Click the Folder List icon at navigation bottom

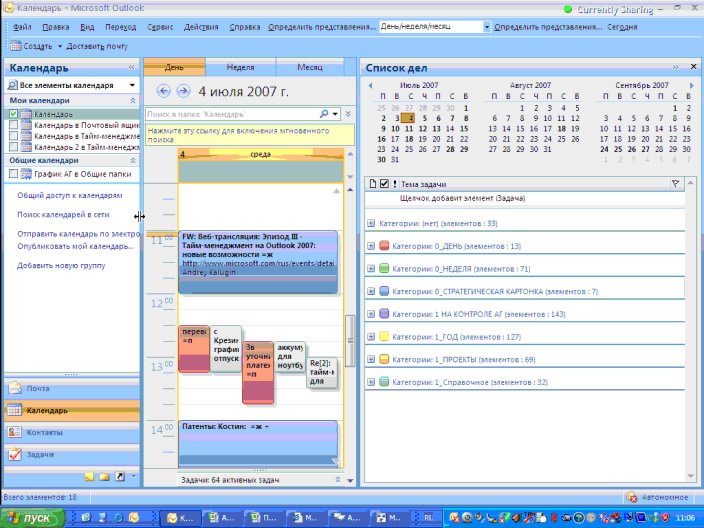pyautogui.click(x=105, y=476)
